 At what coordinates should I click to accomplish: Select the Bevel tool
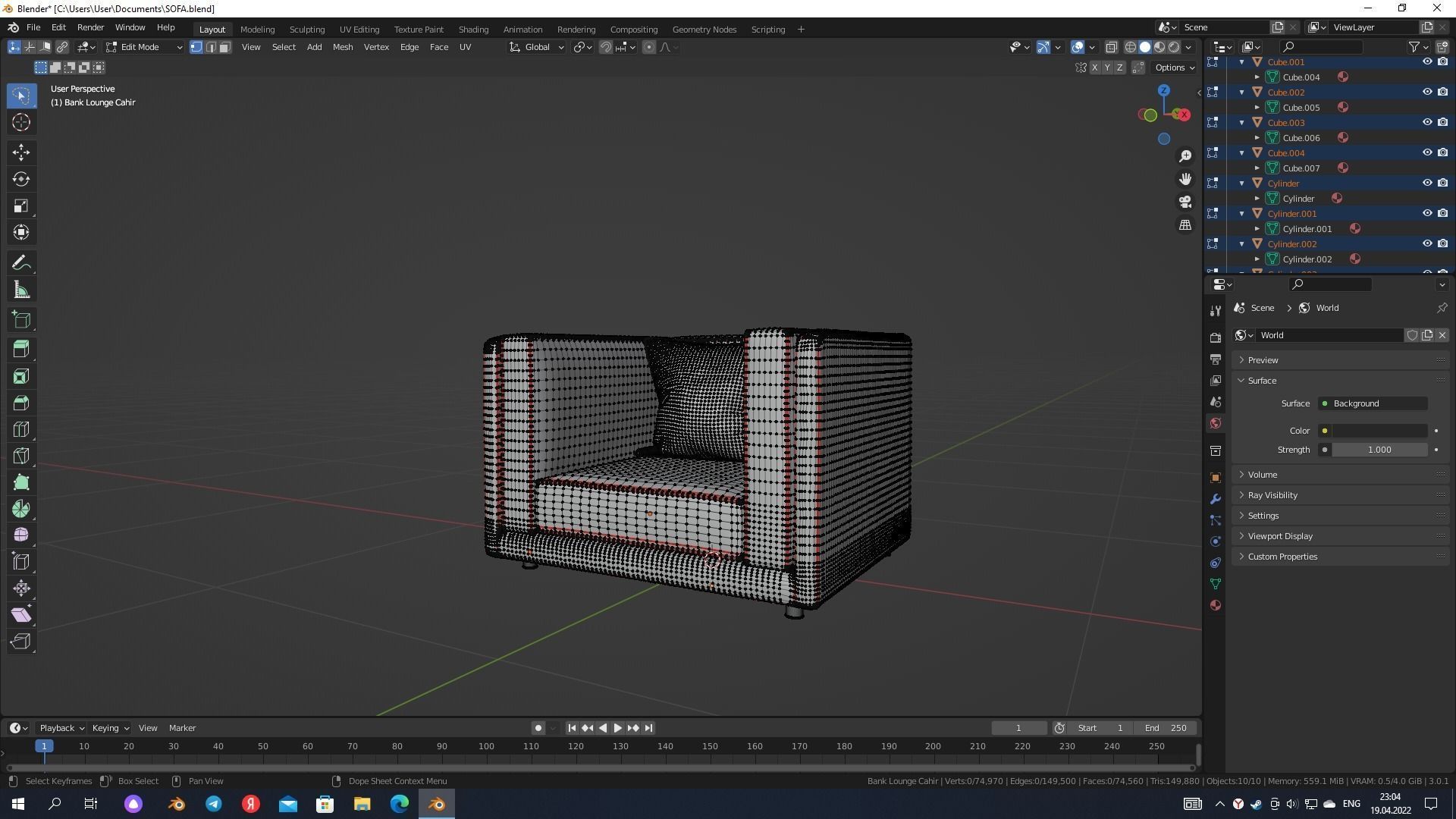(21, 403)
